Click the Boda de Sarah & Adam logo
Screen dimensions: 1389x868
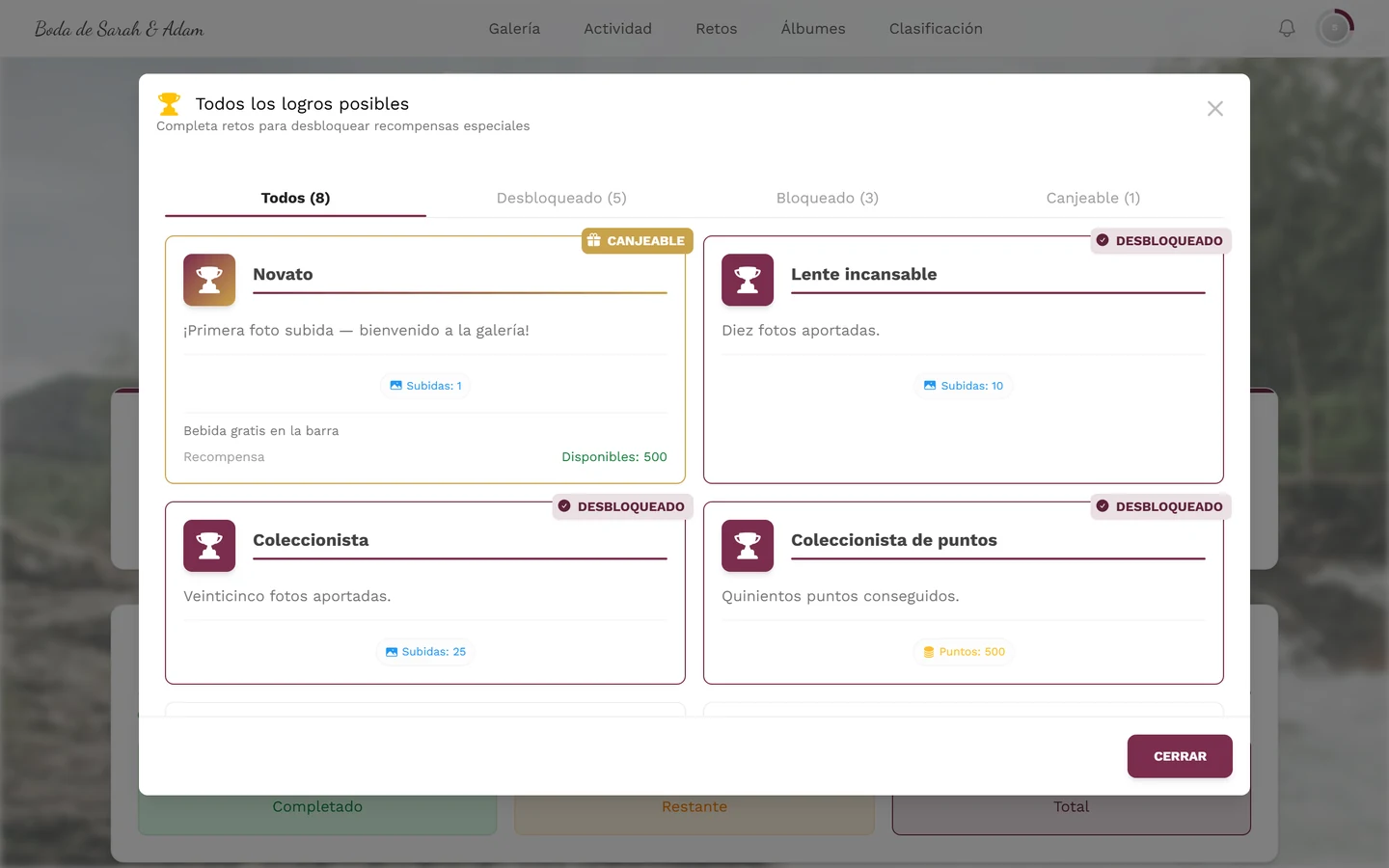pyautogui.click(x=120, y=29)
